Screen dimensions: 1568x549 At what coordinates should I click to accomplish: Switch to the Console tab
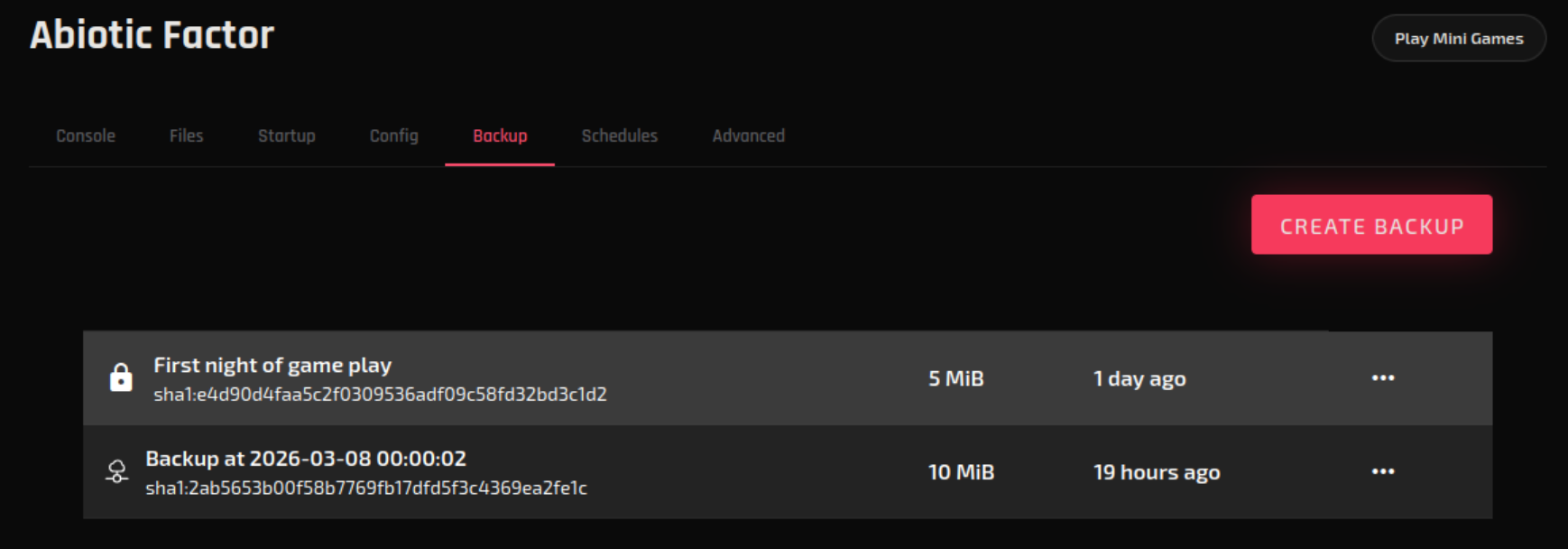85,135
